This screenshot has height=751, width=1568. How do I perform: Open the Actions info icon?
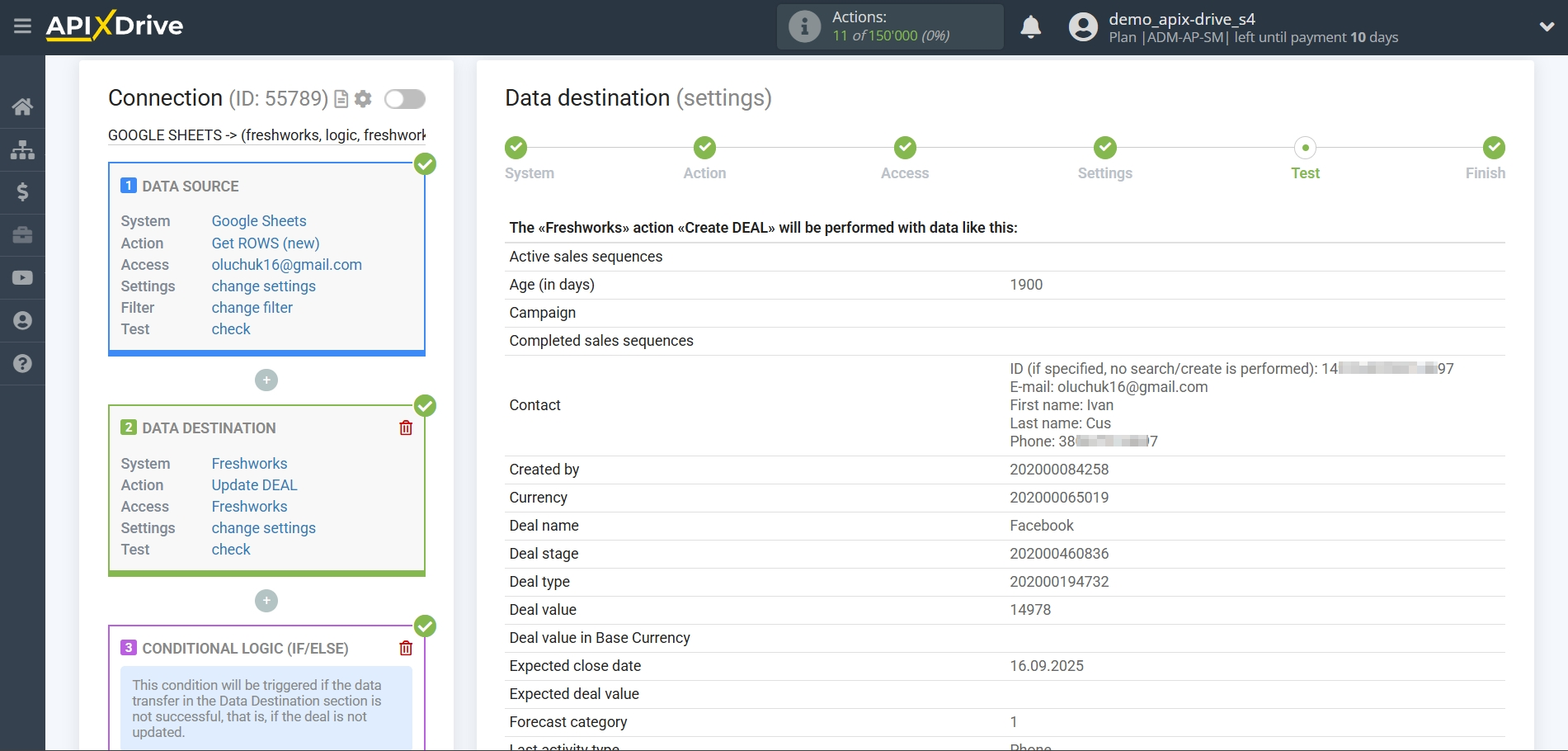tap(804, 26)
